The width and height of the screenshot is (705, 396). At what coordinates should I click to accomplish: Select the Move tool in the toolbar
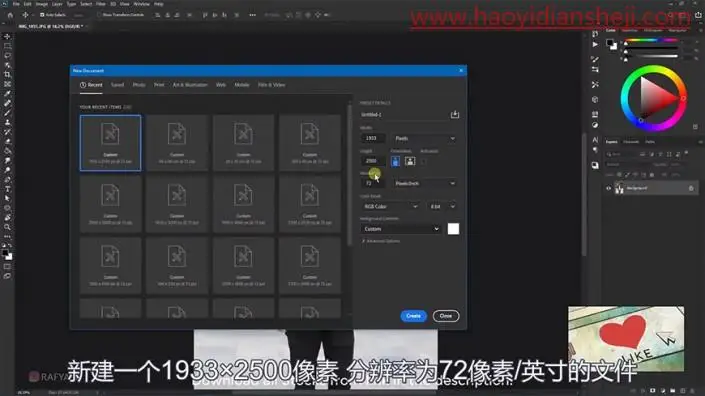pyautogui.click(x=7, y=36)
